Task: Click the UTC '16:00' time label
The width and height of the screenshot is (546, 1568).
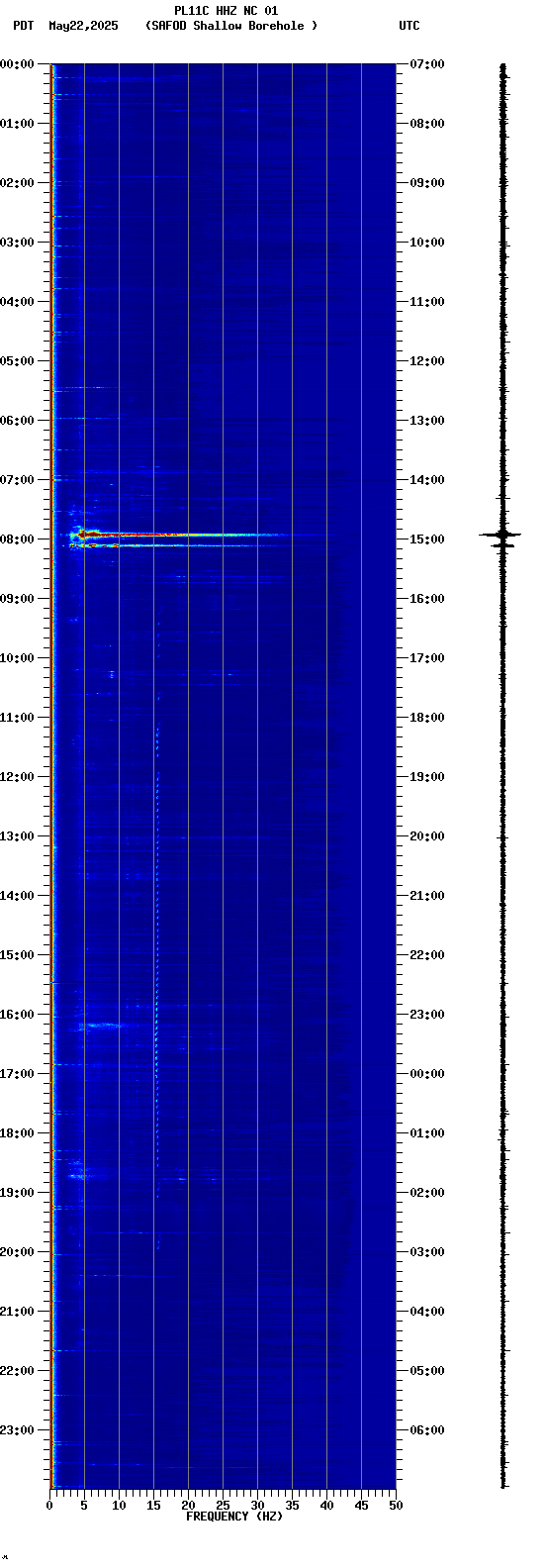Action: point(427,599)
